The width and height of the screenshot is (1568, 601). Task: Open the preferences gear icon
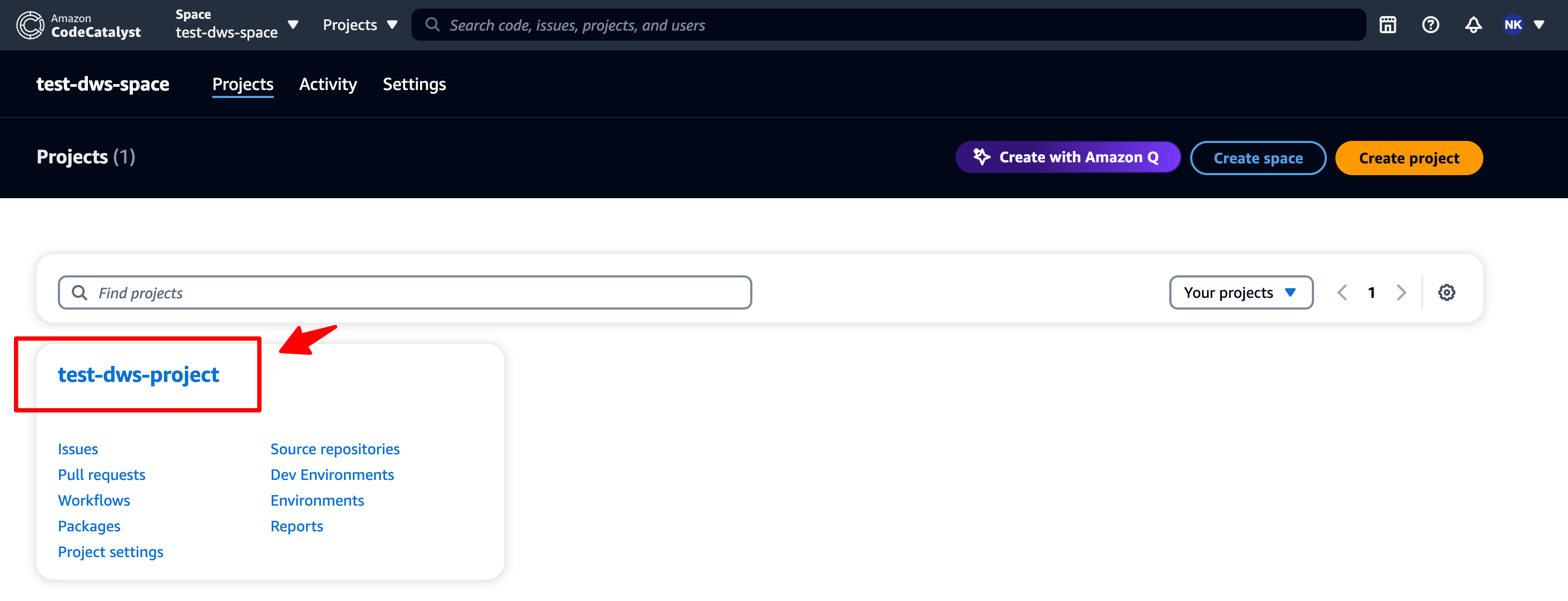pyautogui.click(x=1446, y=292)
